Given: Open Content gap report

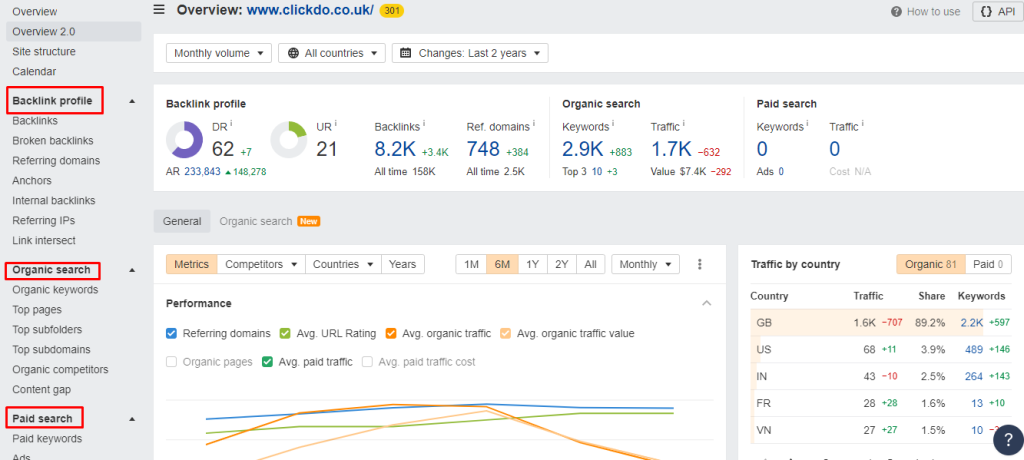Looking at the screenshot, I should point(42,389).
